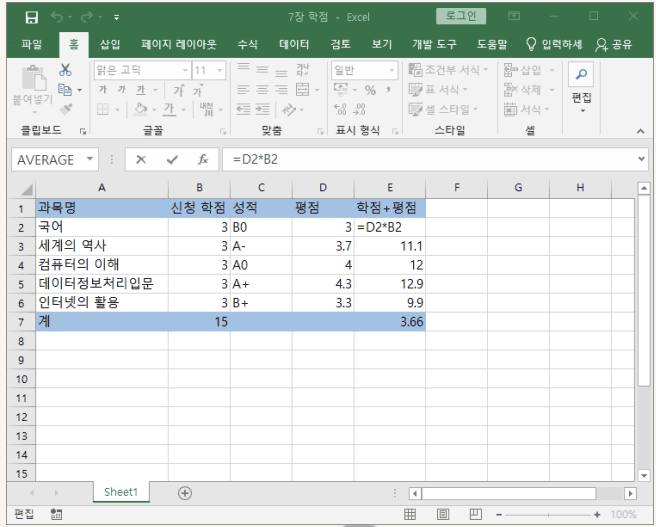Image resolution: width=656 pixels, height=527 pixels.
Task: Open the 삽입 ribbon tab
Action: [110, 44]
